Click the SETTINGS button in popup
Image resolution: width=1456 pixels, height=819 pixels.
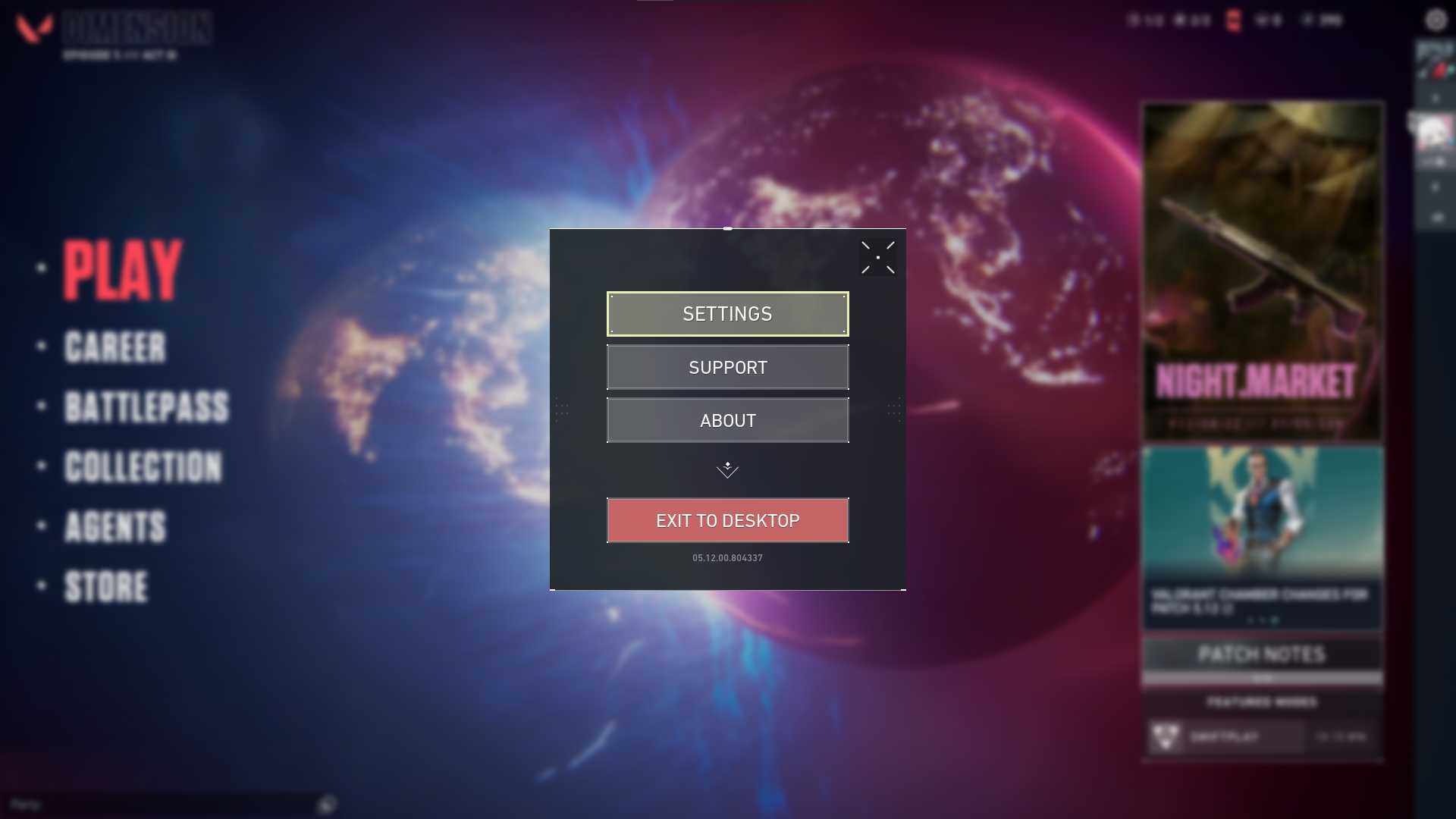727,313
